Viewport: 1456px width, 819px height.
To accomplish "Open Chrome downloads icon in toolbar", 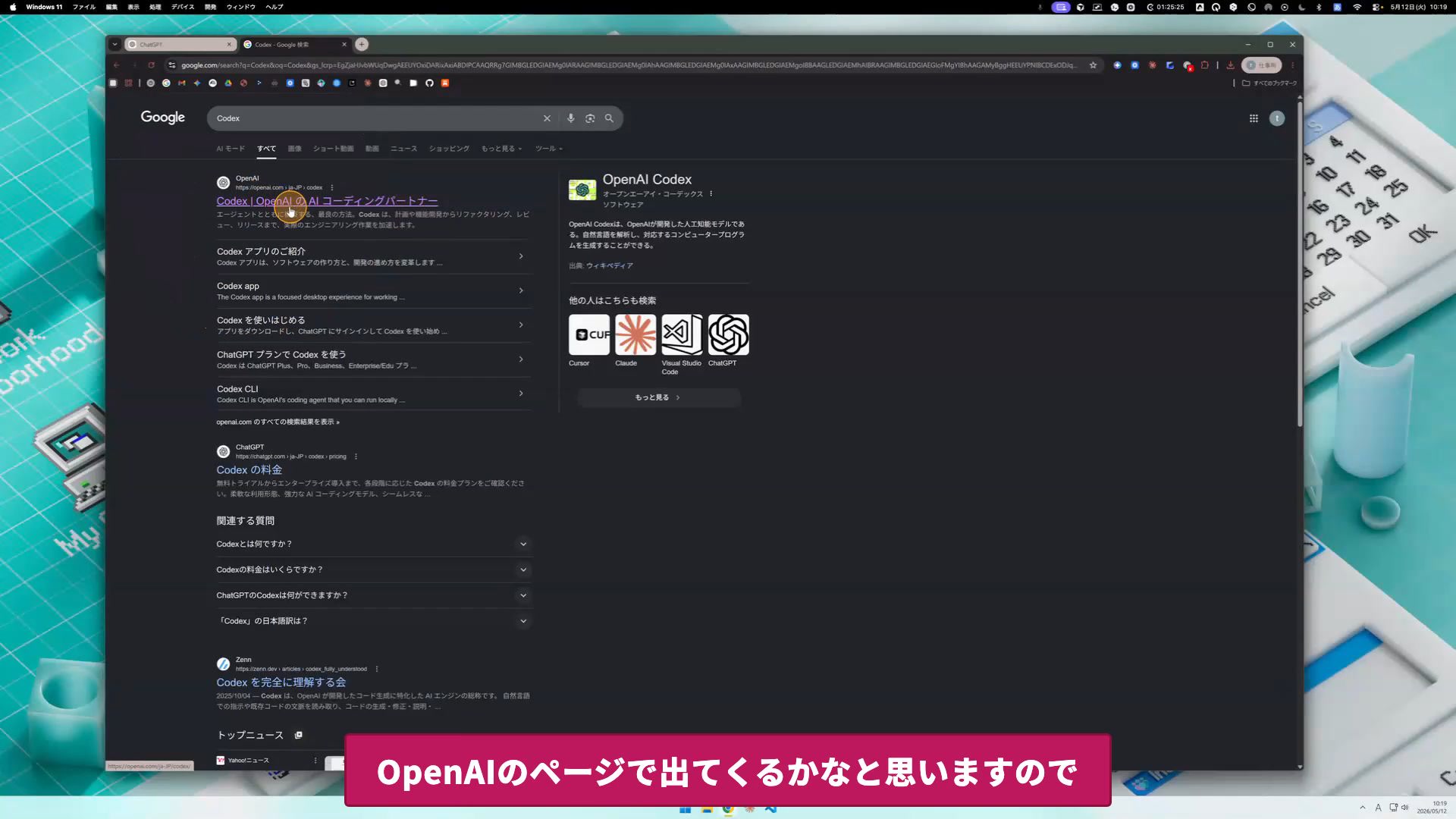I will click(x=1230, y=65).
